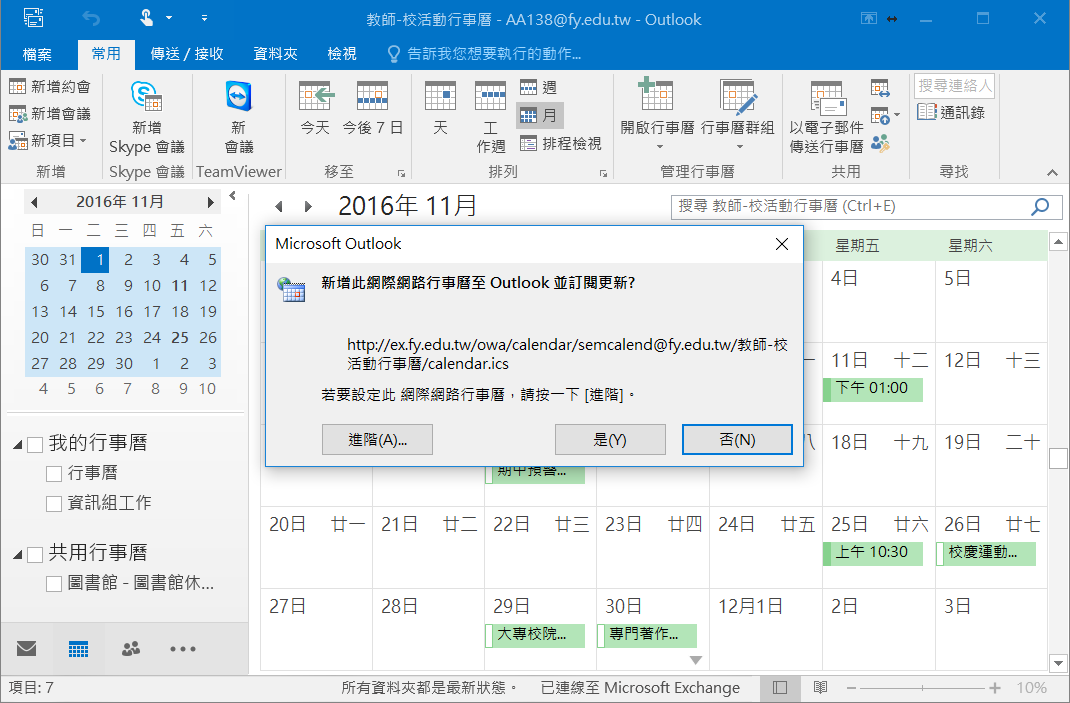The width and height of the screenshot is (1070, 703).
Task: Go to next month in main calendar
Action: (308, 206)
